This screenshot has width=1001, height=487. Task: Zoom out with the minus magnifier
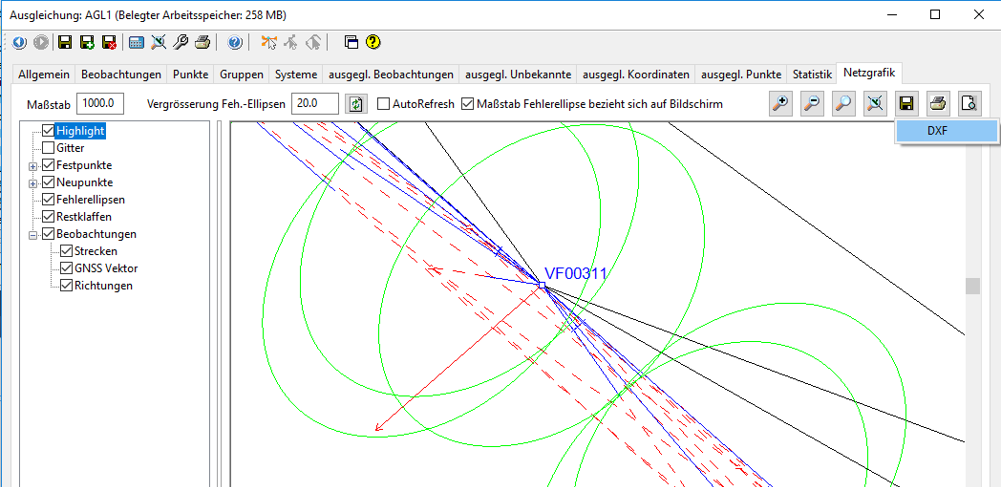point(811,104)
